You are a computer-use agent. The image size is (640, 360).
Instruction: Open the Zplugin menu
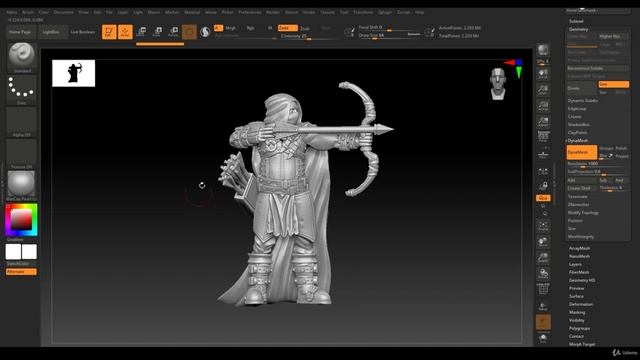(384, 12)
